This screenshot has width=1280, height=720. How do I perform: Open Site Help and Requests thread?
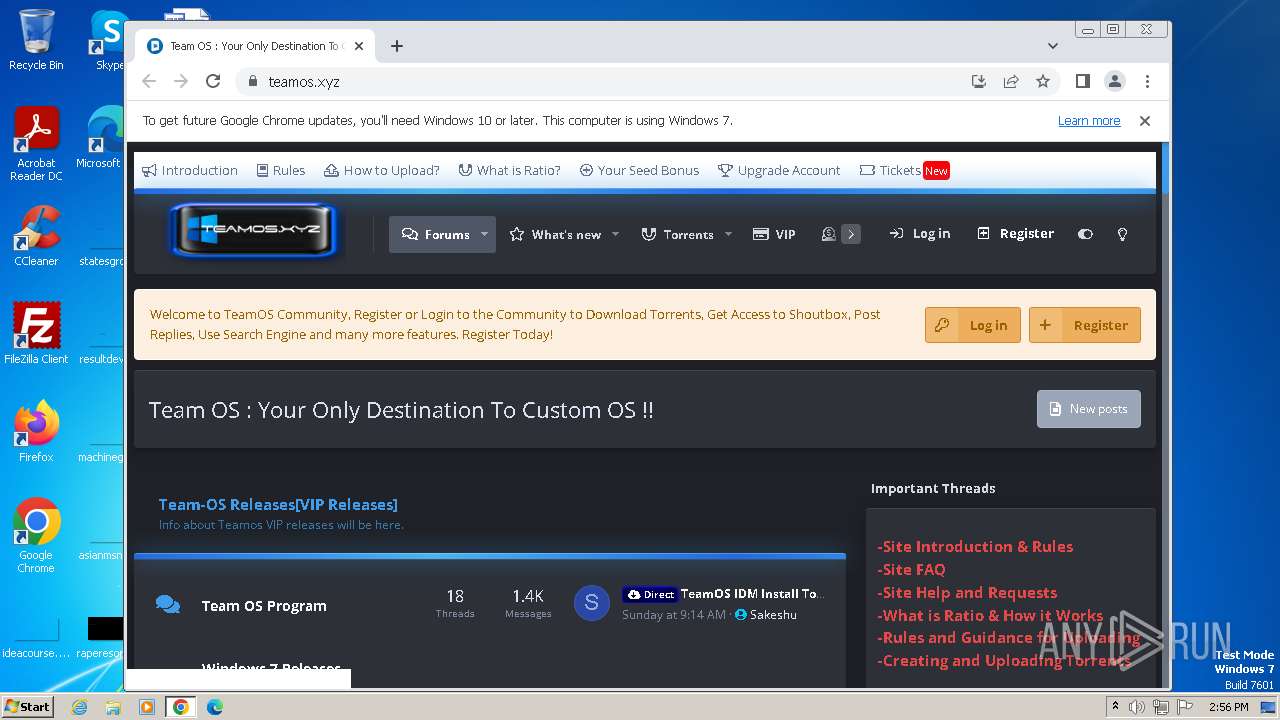(967, 593)
